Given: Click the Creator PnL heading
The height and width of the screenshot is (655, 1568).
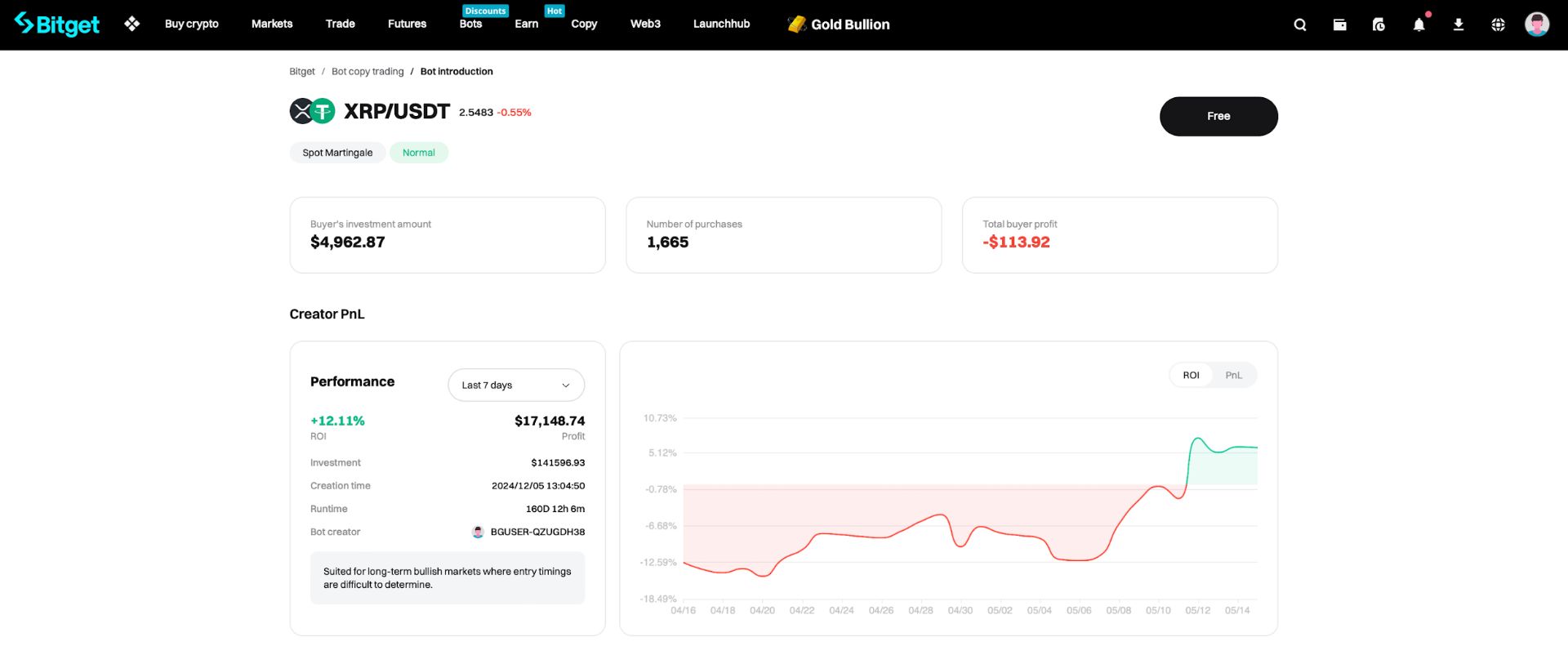Looking at the screenshot, I should tap(327, 314).
